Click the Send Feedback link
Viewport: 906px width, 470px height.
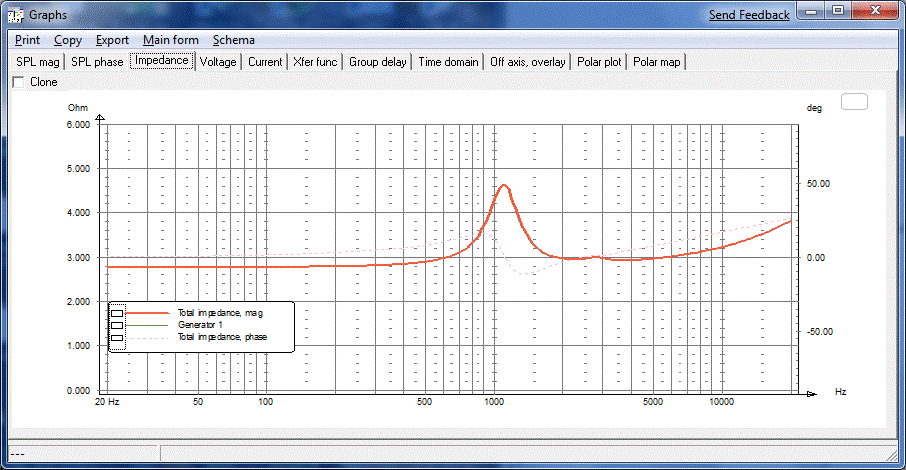749,15
